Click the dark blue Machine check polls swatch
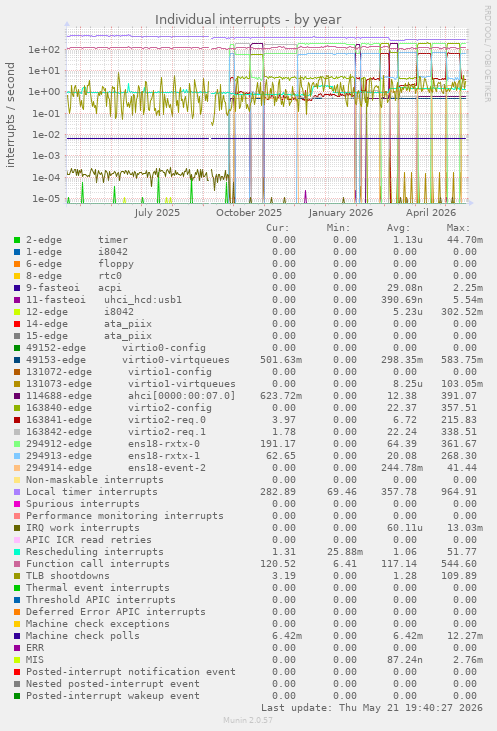 point(17,636)
